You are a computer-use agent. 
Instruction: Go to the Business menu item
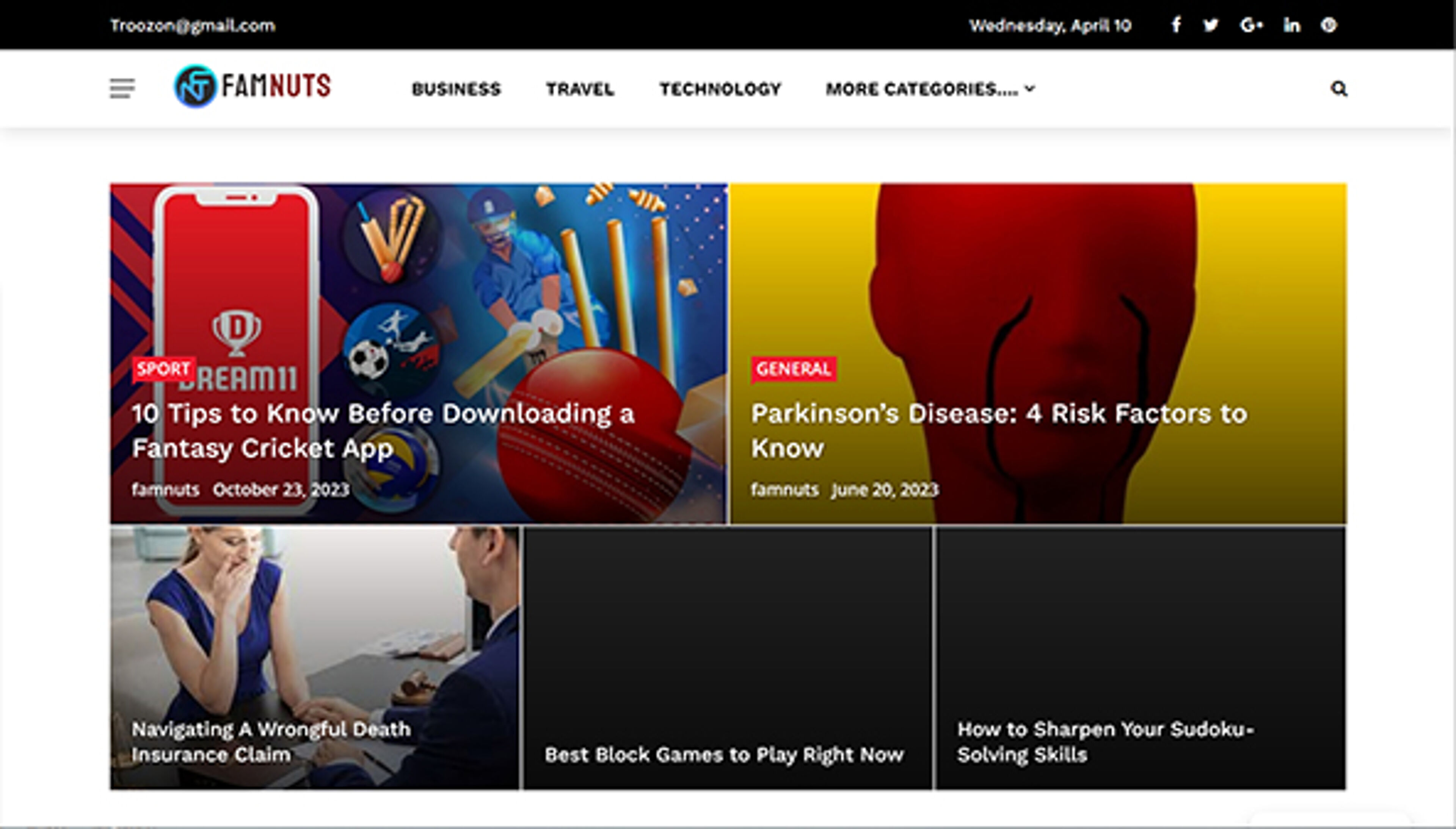tap(456, 89)
